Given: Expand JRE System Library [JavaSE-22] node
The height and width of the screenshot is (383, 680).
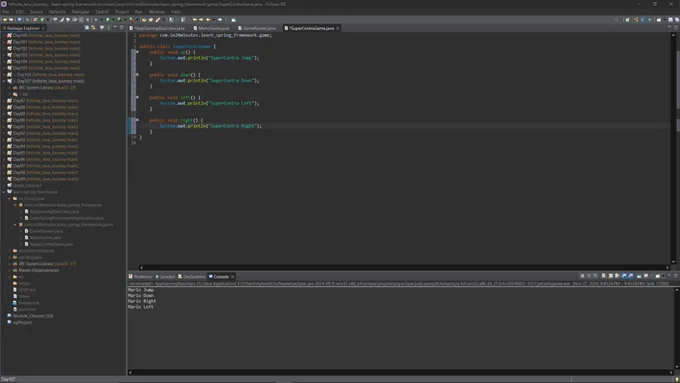Looking at the screenshot, I should 10,88.
